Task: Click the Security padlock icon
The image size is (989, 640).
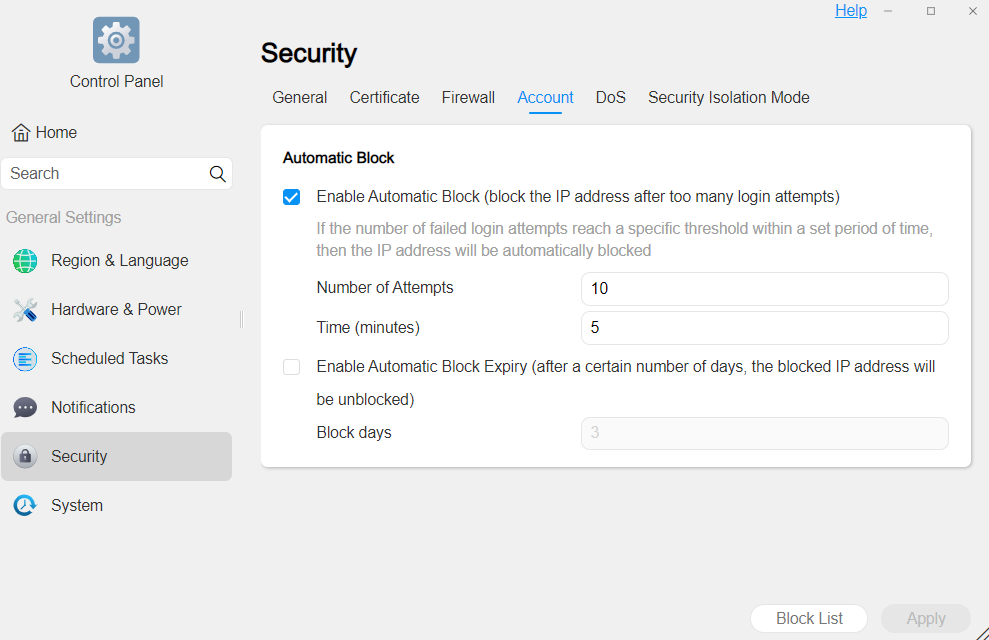Action: [25, 457]
